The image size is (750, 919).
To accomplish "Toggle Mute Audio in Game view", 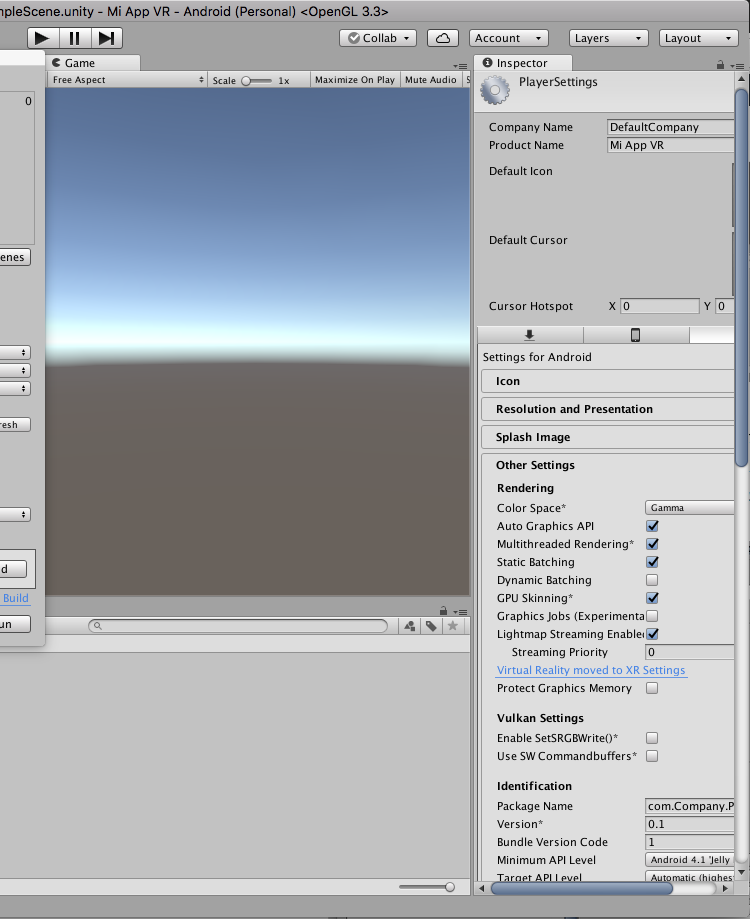I will (431, 80).
